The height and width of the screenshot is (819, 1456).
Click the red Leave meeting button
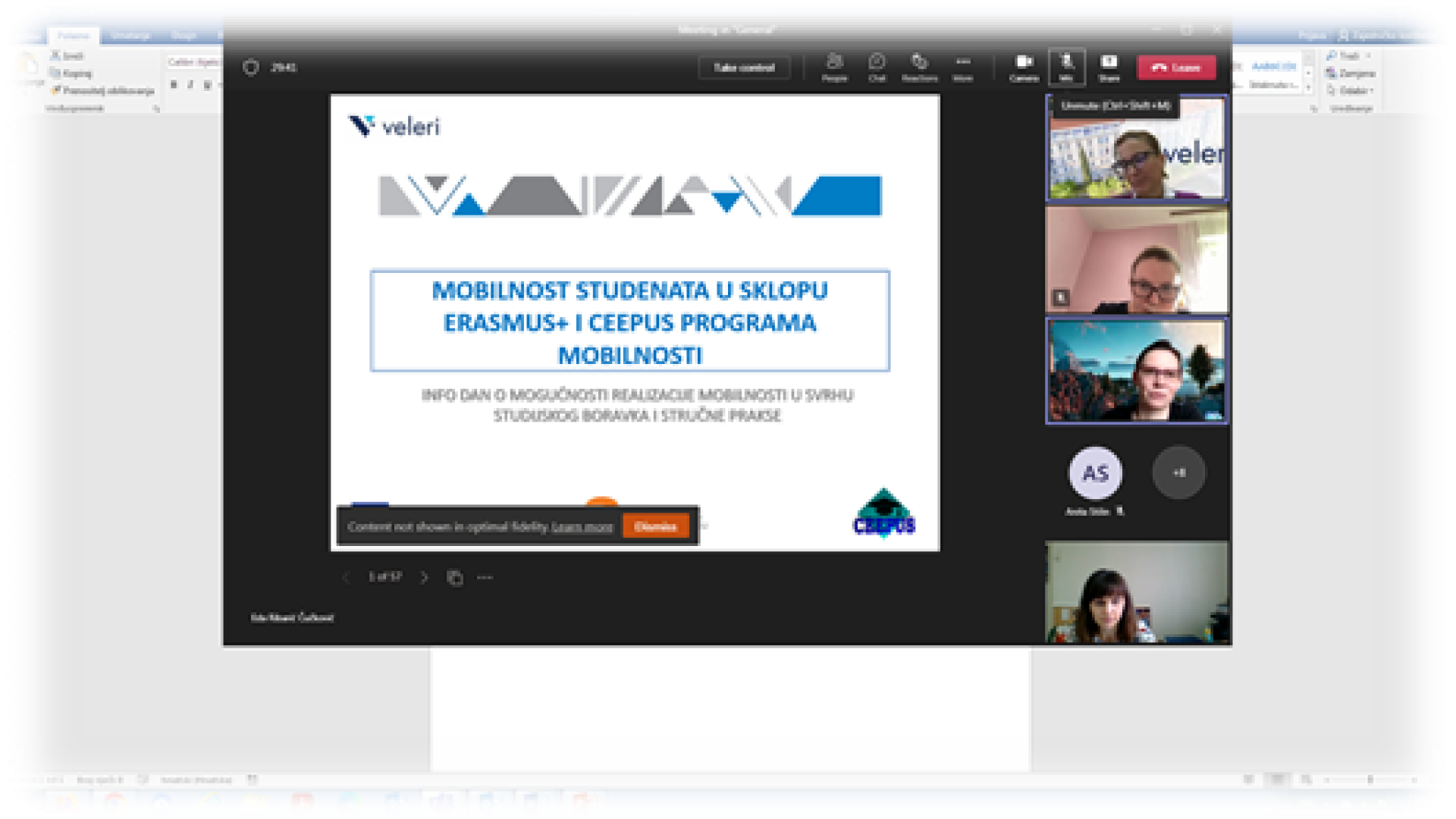point(1176,67)
